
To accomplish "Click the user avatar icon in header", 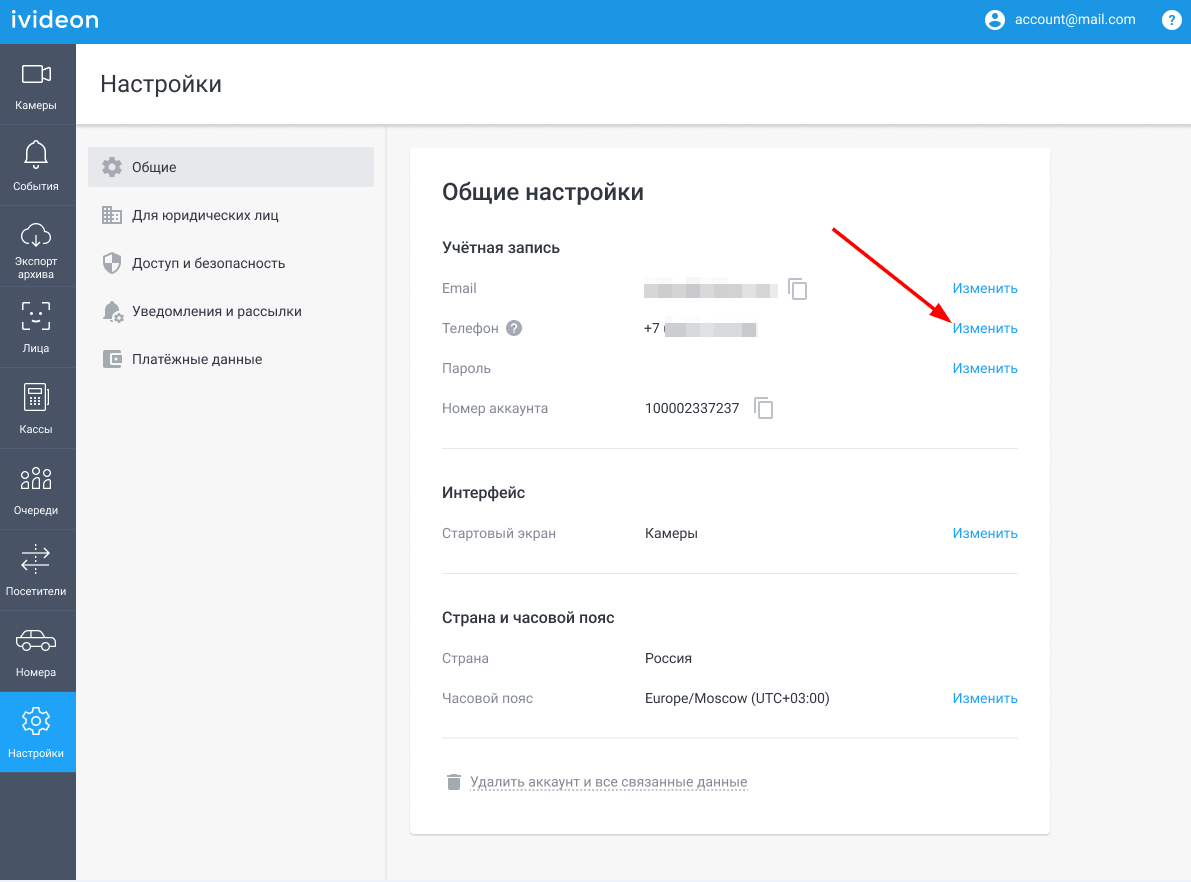I will 994,20.
